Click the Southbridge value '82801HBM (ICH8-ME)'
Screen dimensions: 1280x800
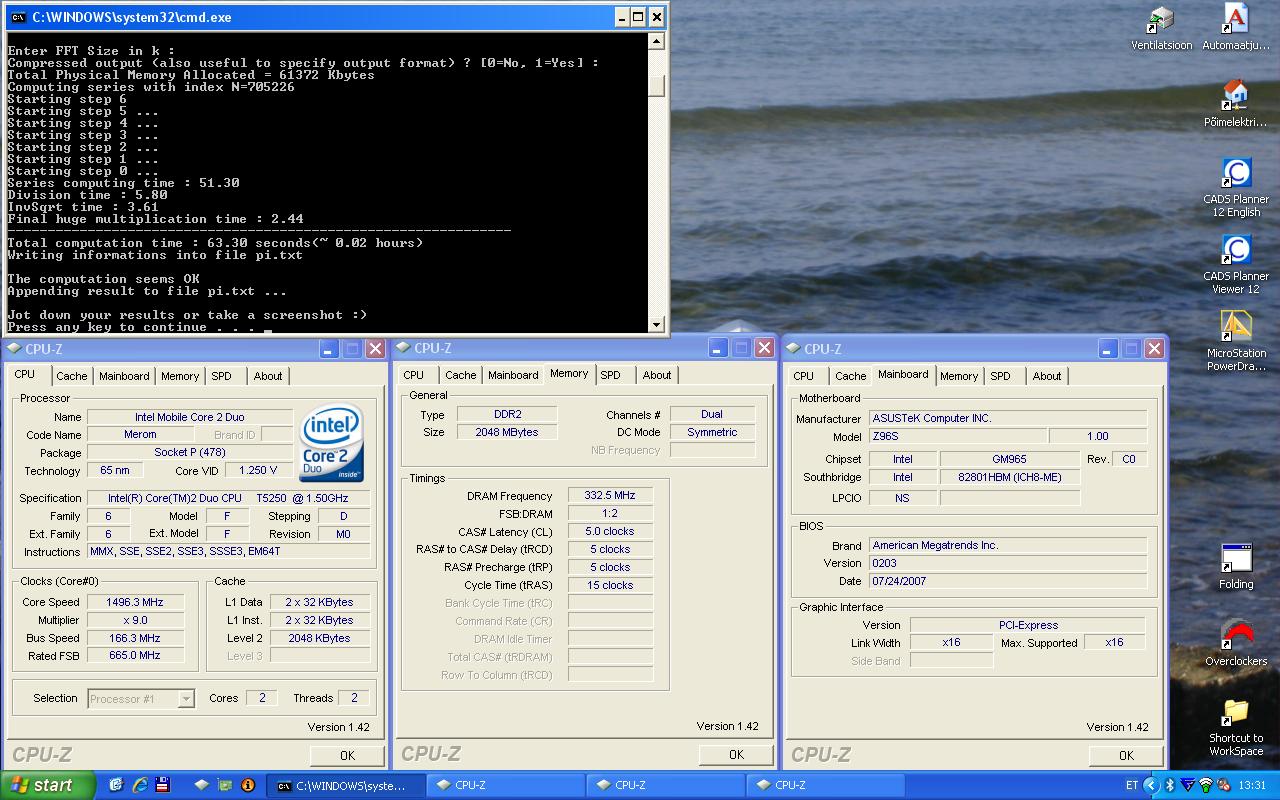click(x=1009, y=477)
